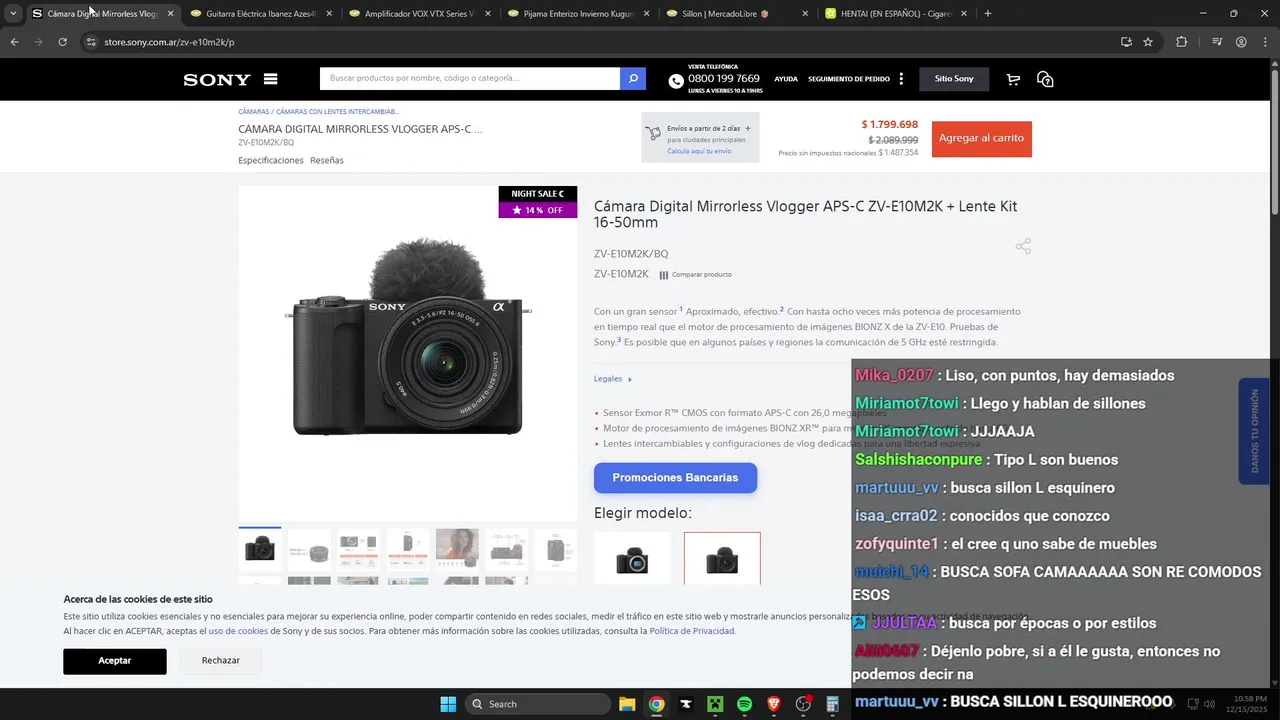This screenshot has width=1280, height=720.
Task: Click CÁMARAS CON LENTES INTERCAMBIABLES breadcrumb
Action: (x=338, y=112)
